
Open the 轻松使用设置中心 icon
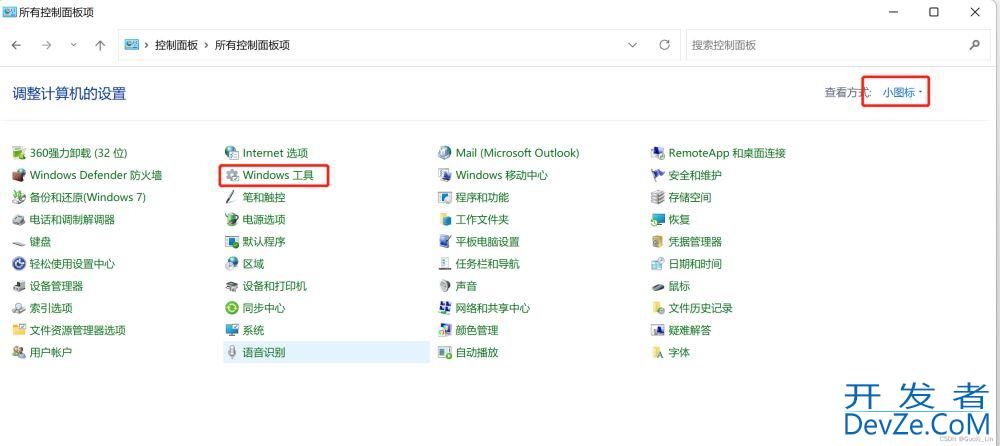pyautogui.click(x=19, y=264)
